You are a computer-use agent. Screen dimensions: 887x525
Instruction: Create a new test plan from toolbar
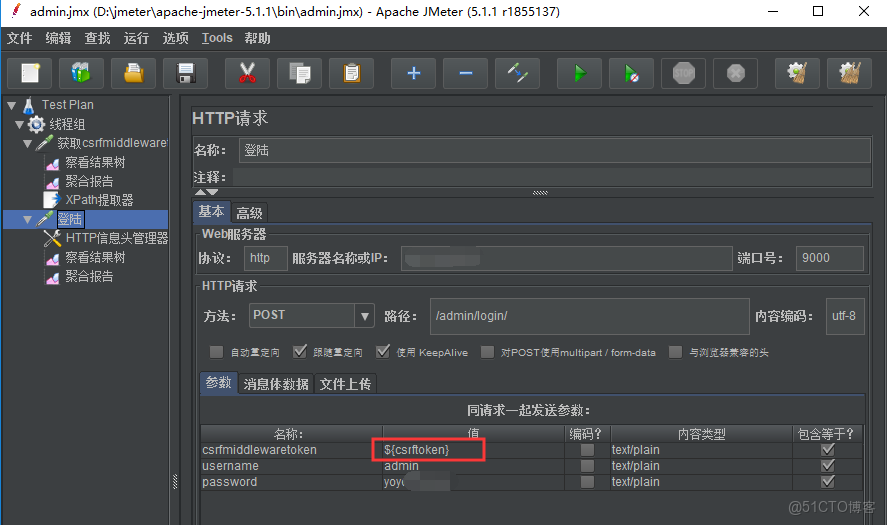click(29, 73)
